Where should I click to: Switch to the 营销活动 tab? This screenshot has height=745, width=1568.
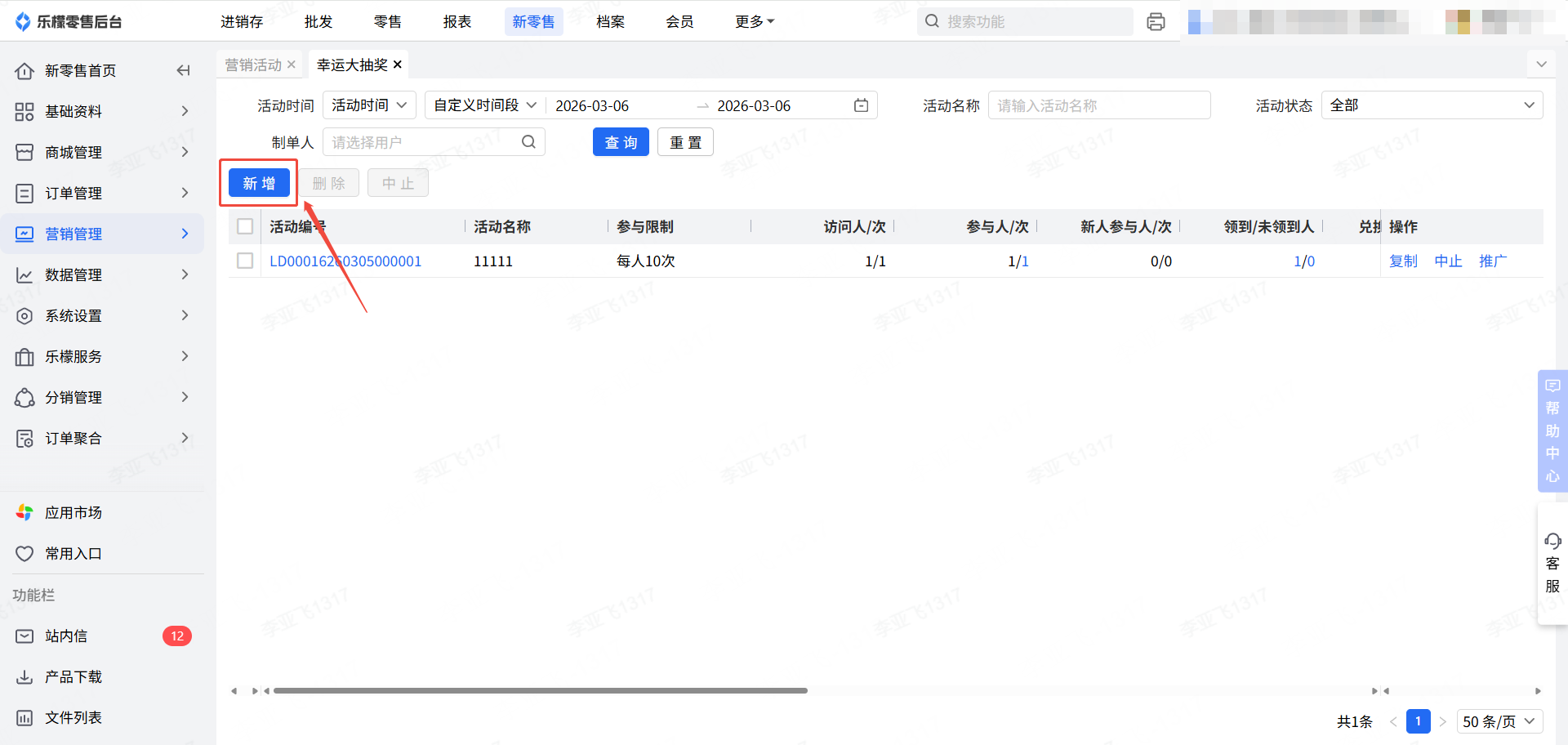coord(253,65)
